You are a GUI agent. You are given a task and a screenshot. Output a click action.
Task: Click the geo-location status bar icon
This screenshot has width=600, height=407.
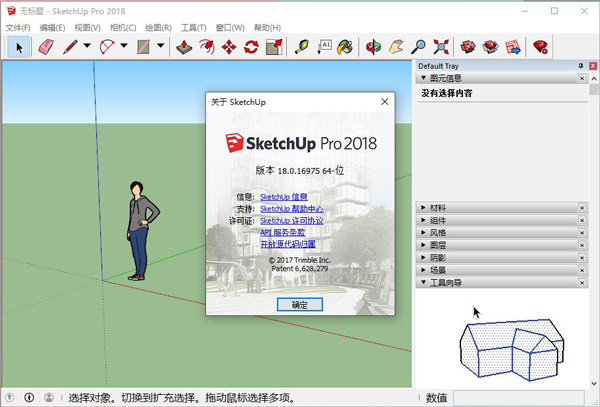coord(10,398)
